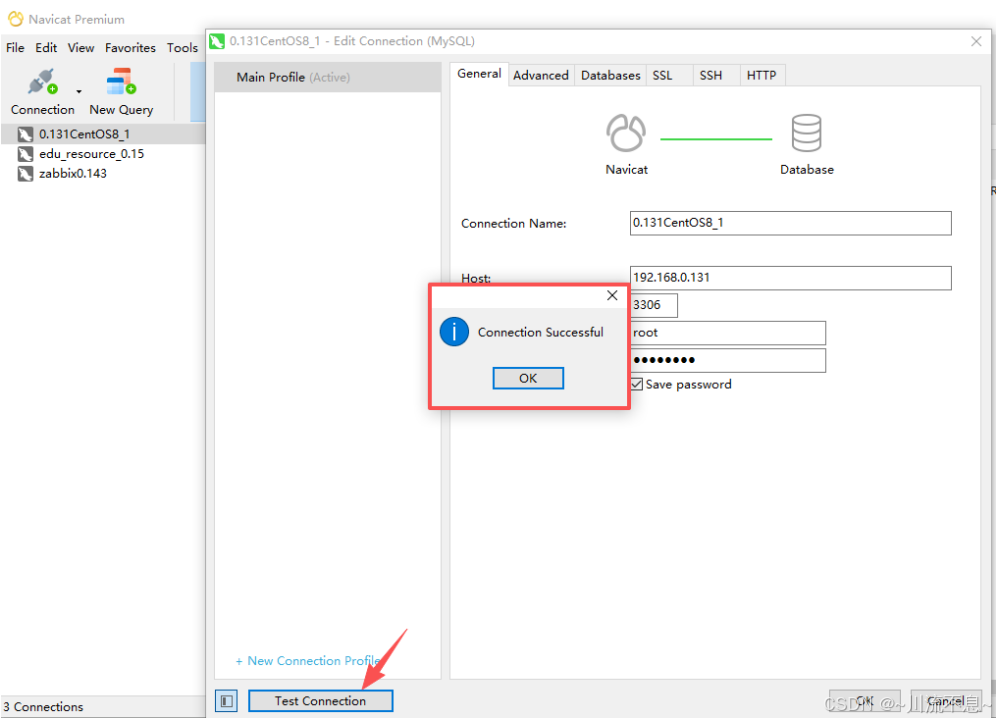This screenshot has height=722, width=996.
Task: Click the icon beside edu_resource_0.15
Action: coord(25,154)
